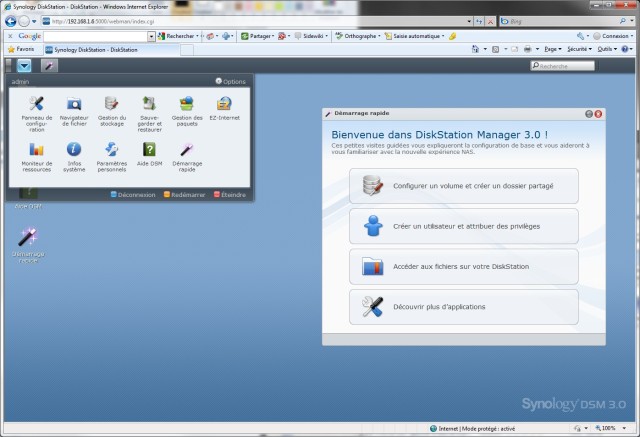Click the IE help question mark icon
640x437 pixels.
(624, 49)
